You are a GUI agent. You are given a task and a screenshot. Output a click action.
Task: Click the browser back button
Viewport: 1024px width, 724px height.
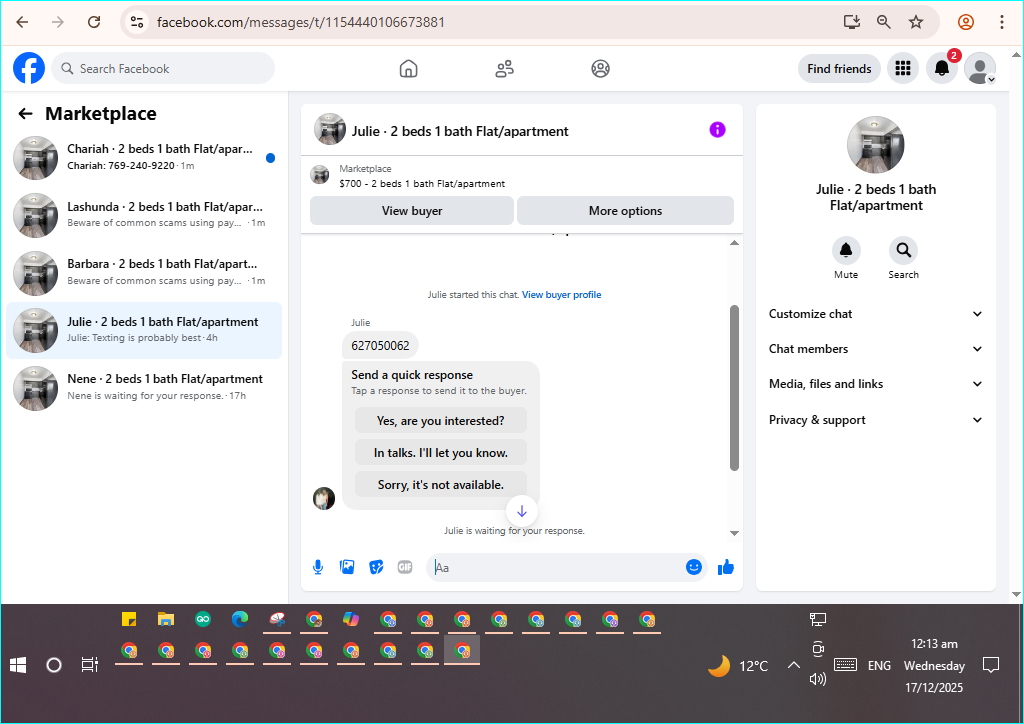pyautogui.click(x=22, y=22)
